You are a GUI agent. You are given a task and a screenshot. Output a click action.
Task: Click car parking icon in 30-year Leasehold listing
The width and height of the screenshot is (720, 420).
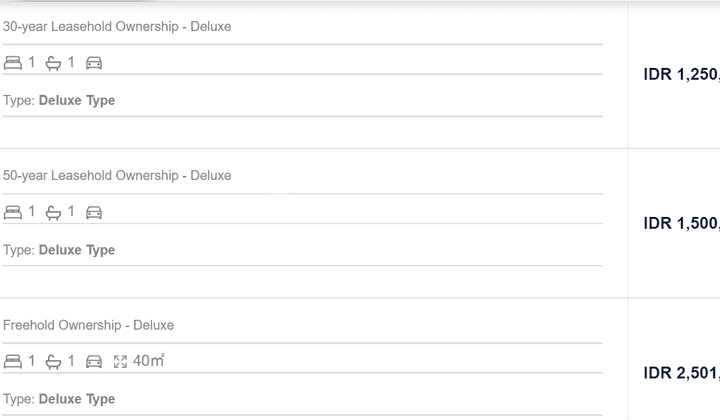click(x=94, y=63)
